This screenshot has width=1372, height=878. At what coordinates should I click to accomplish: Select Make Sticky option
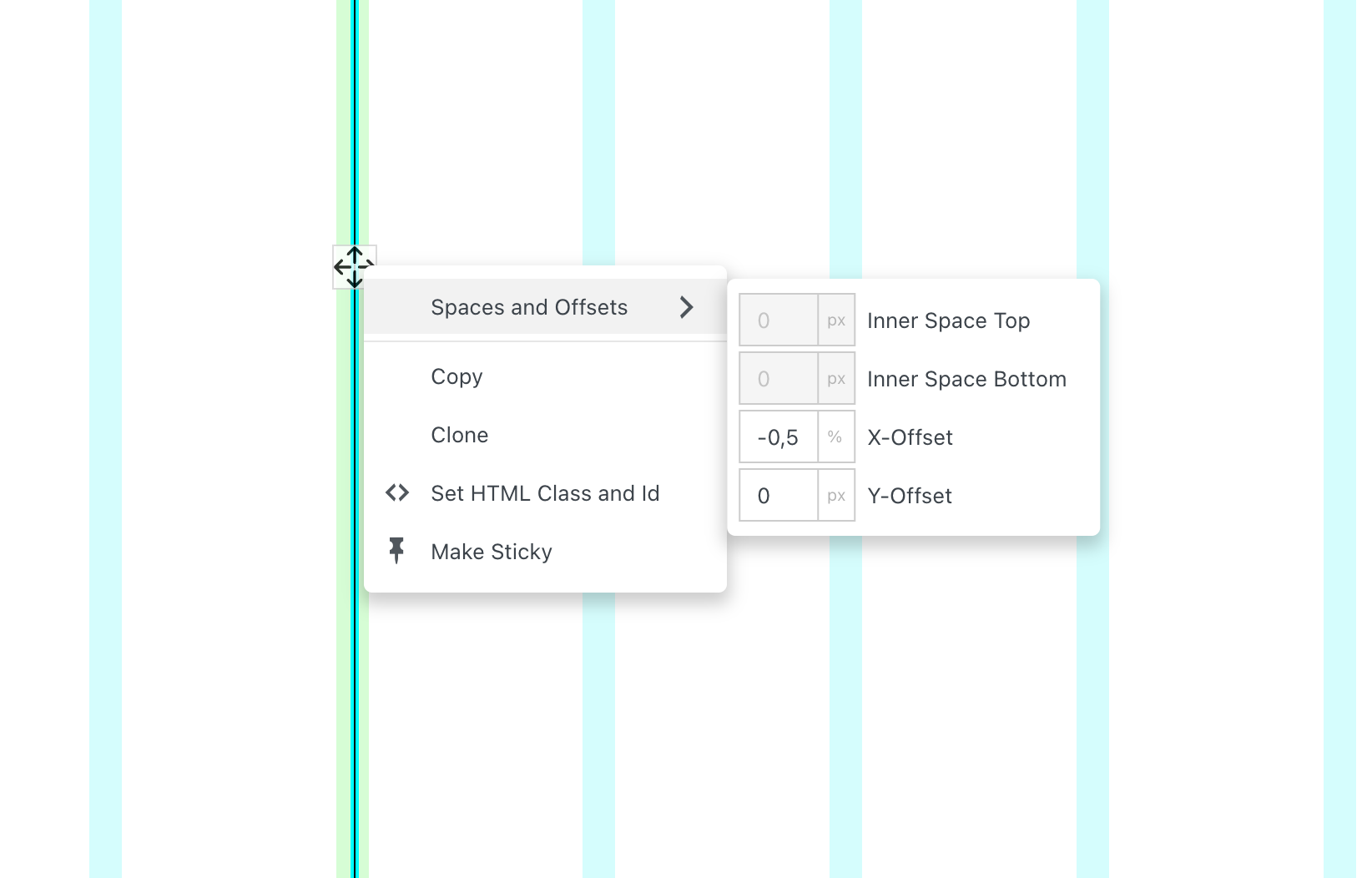tap(492, 552)
